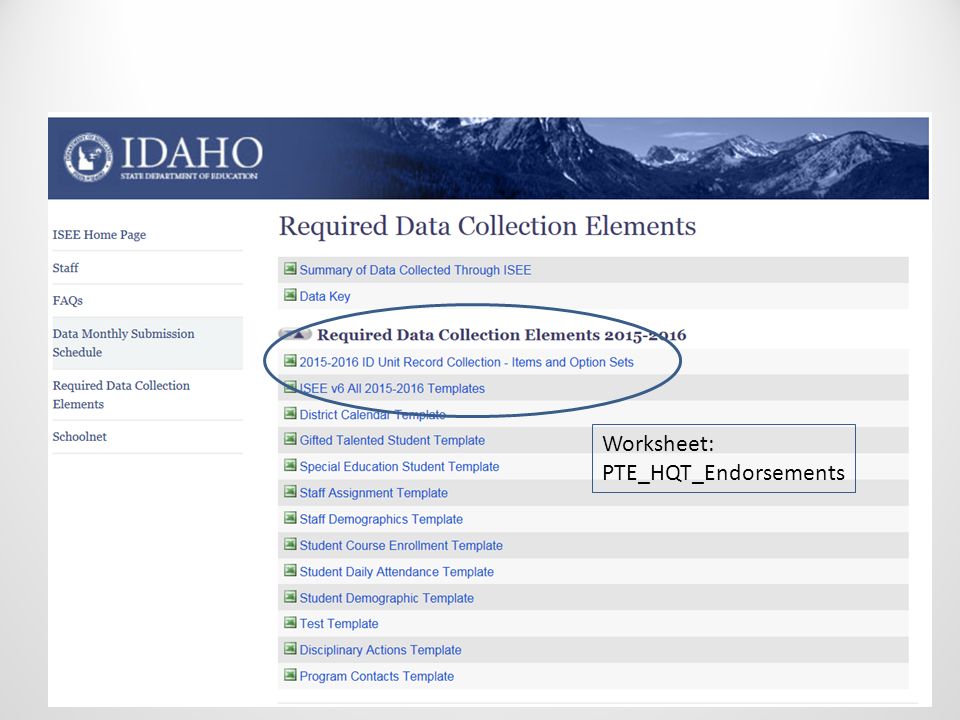
Task: Open Disciplinary Actions Template link
Action: tap(380, 650)
